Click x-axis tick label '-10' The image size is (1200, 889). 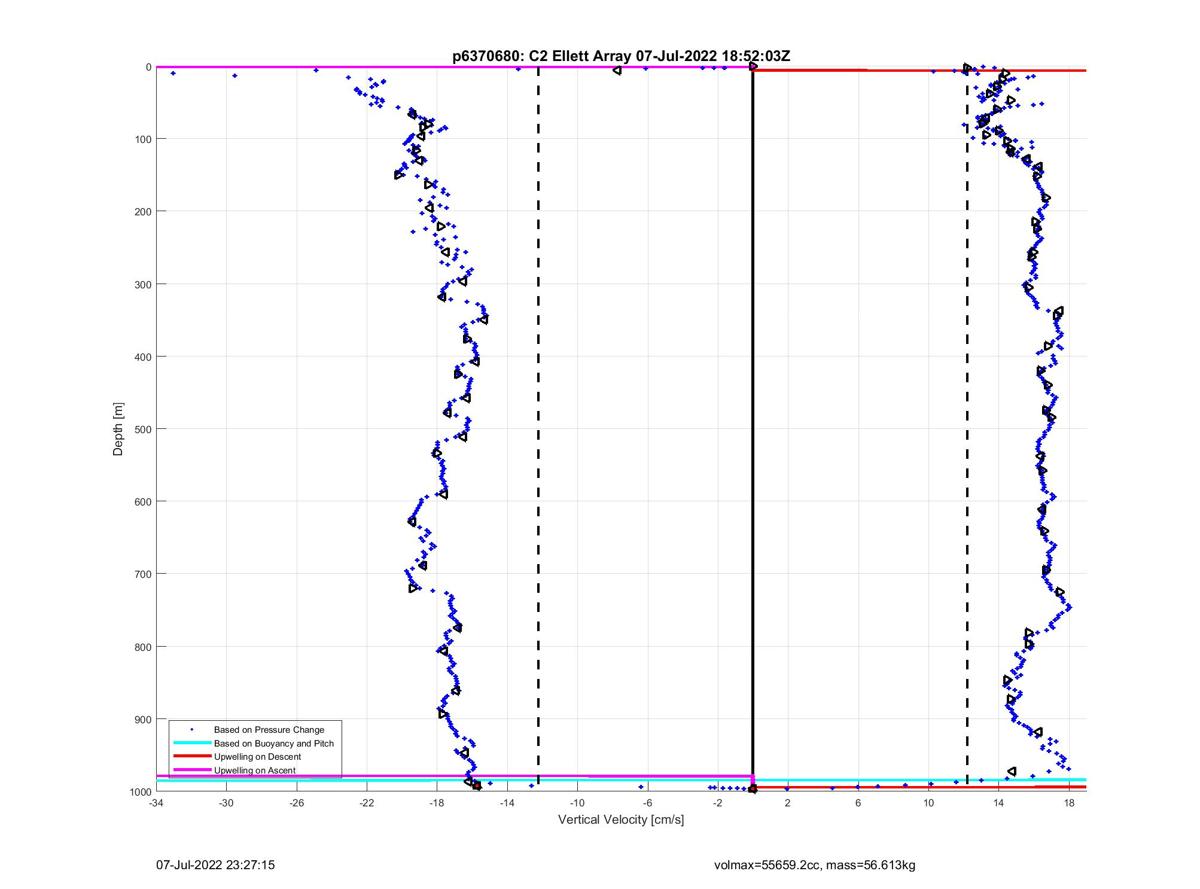click(x=577, y=803)
